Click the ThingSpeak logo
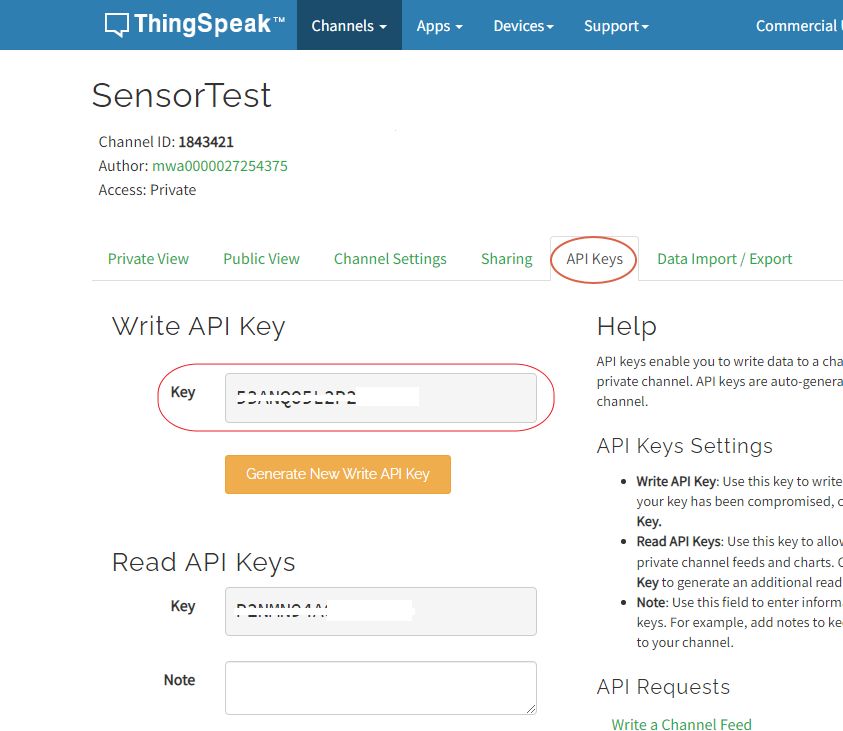Screen dimensions: 843x731 coord(195,25)
